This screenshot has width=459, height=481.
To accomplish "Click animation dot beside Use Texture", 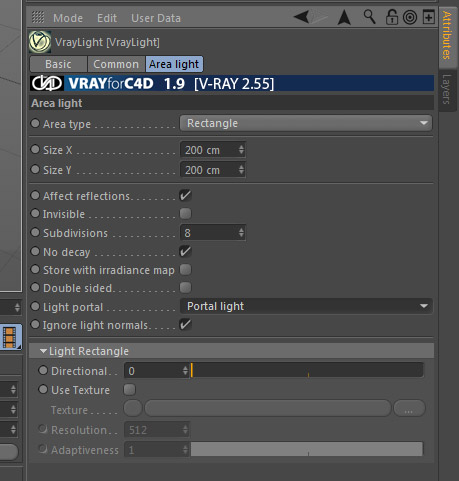I will tap(43, 389).
